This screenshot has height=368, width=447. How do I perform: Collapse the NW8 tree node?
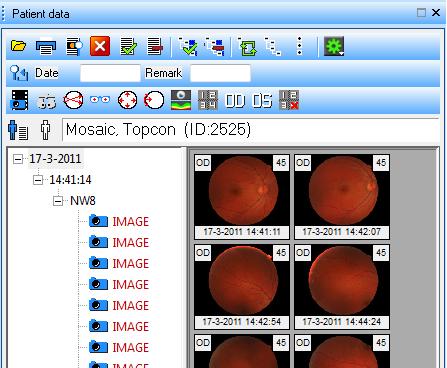tap(58, 201)
